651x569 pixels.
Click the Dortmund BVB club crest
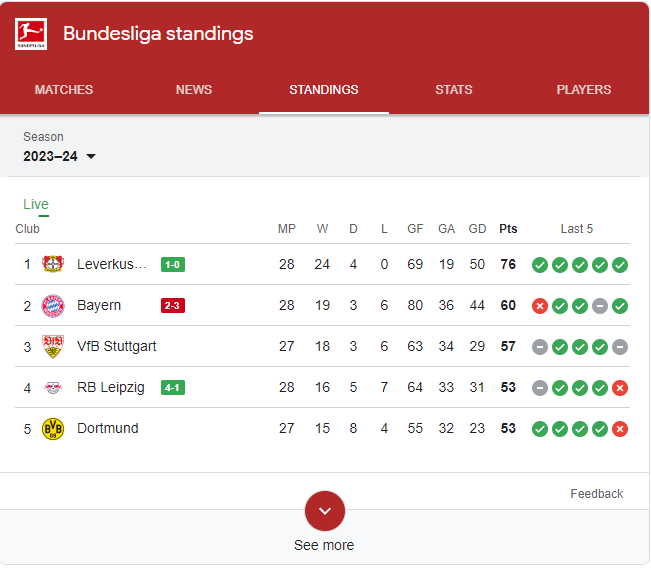[53, 429]
